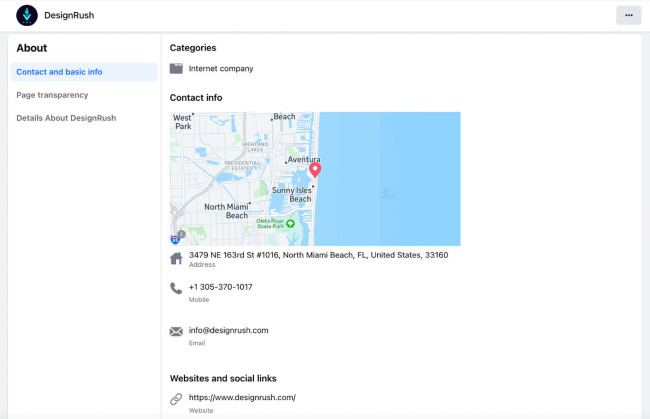The image size is (650, 419).
Task: Open the three-dot more options button
Action: coord(628,15)
